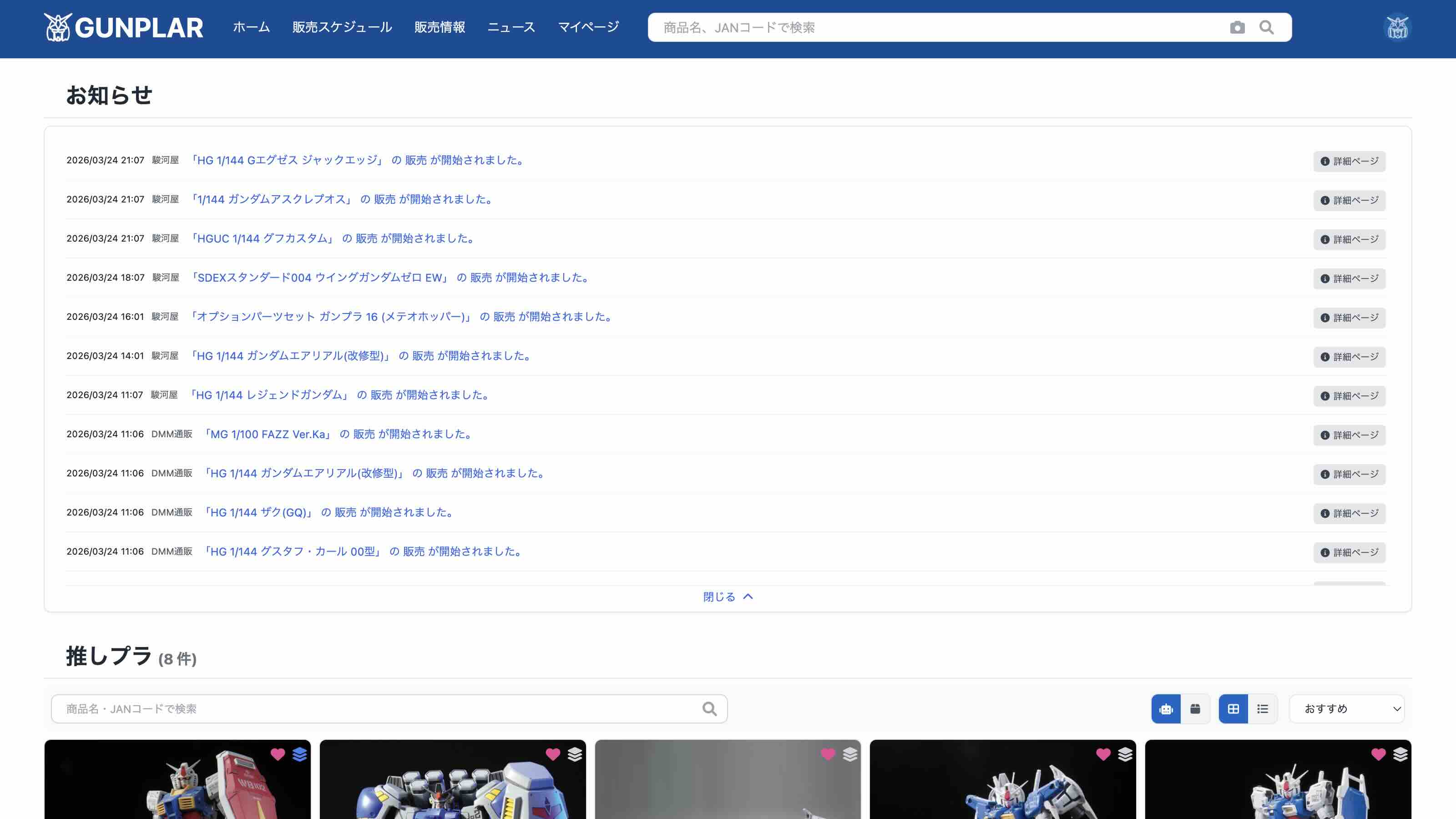Open 詳細ページ for 駿河屋 ガンダムエアリアル notice
Image resolution: width=1456 pixels, height=819 pixels.
[x=1349, y=357]
